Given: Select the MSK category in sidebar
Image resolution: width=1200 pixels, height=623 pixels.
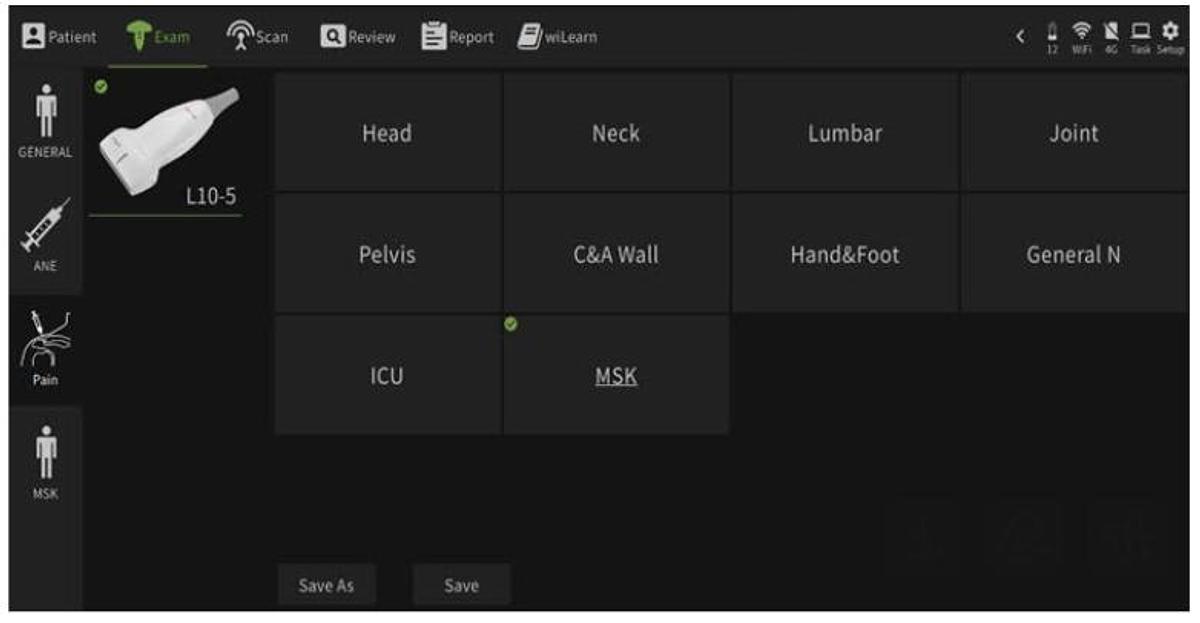Looking at the screenshot, I should tap(45, 463).
